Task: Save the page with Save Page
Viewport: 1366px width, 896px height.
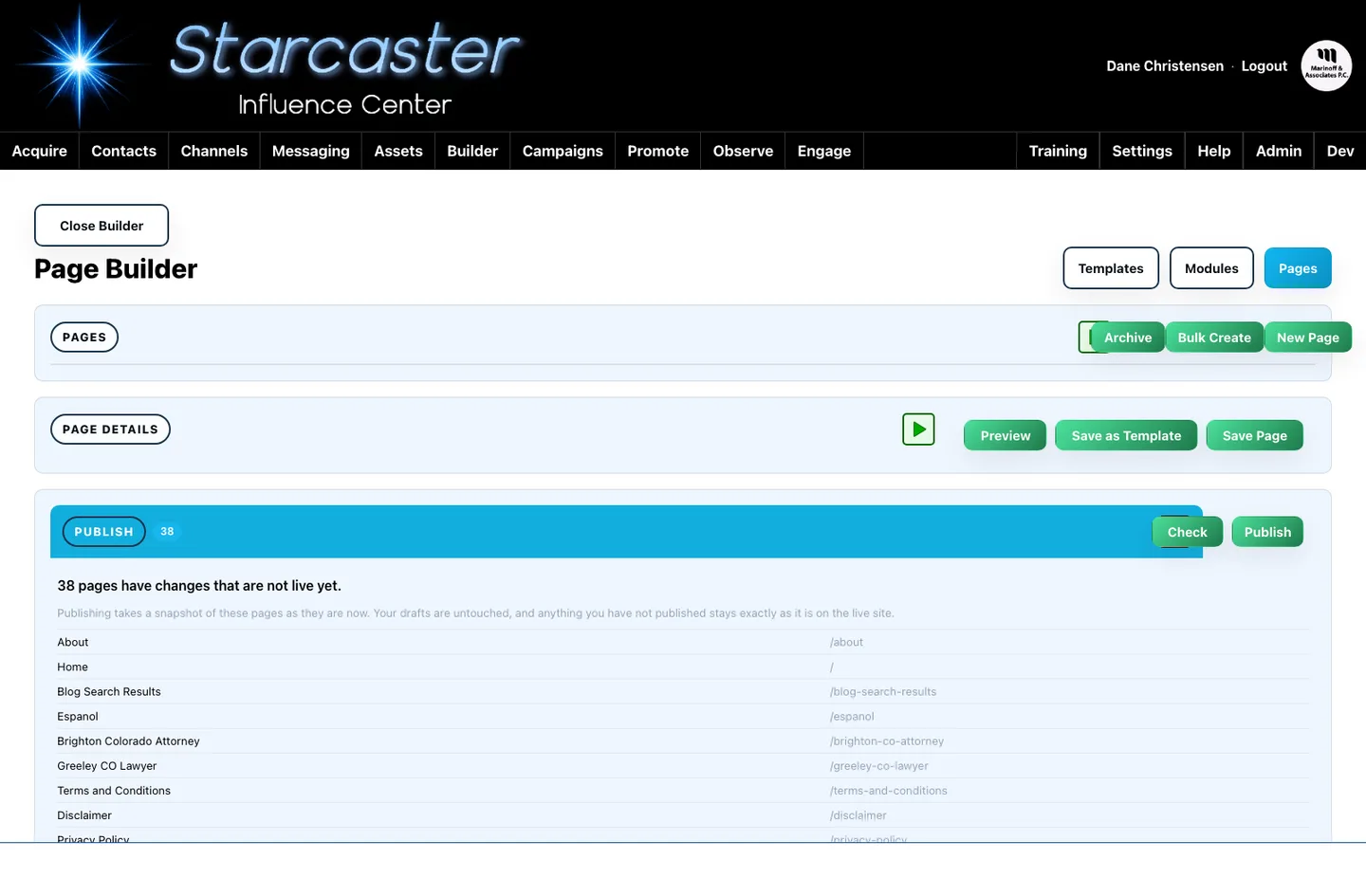Action: click(x=1255, y=436)
